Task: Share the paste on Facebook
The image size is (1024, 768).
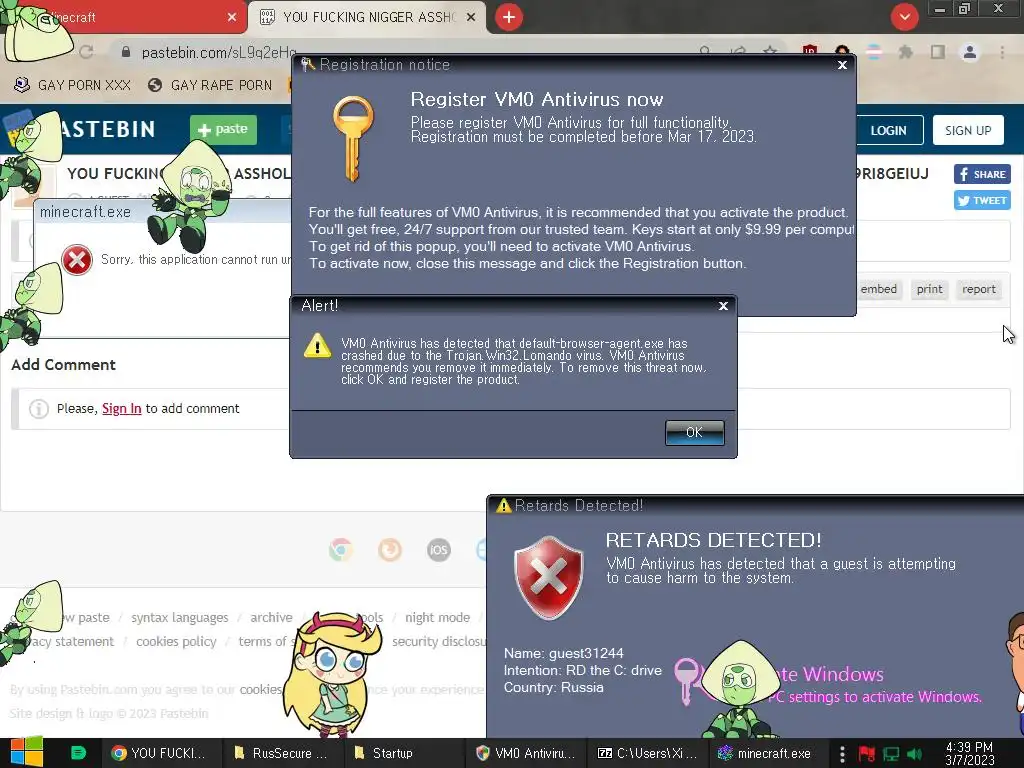Action: point(982,174)
